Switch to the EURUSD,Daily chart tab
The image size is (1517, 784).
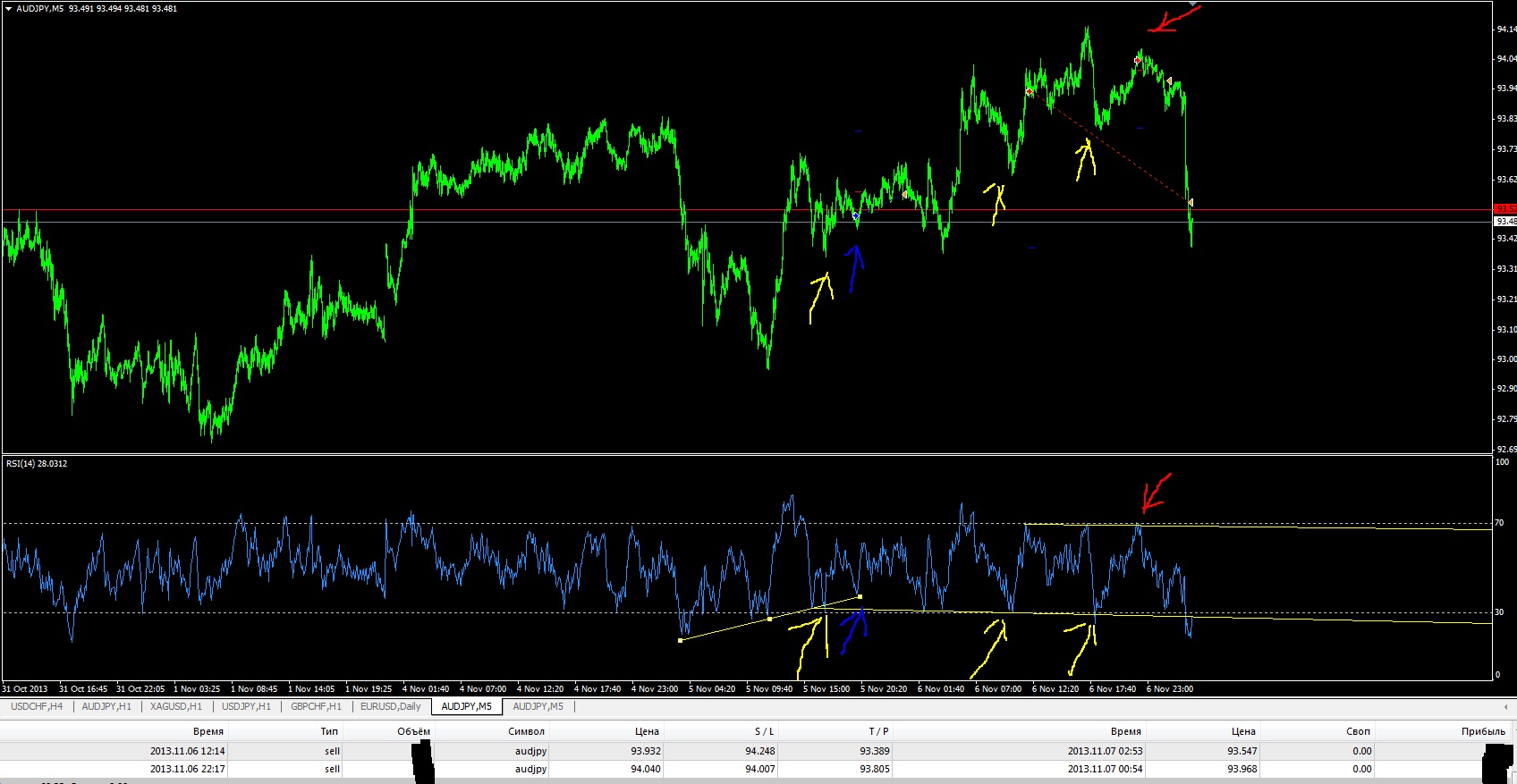click(391, 706)
